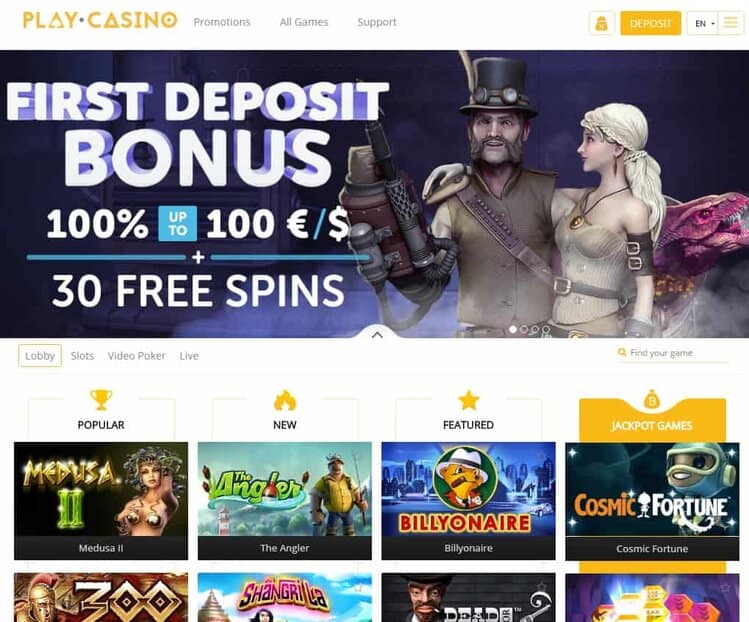Open the Support link
749x622 pixels.
click(377, 22)
